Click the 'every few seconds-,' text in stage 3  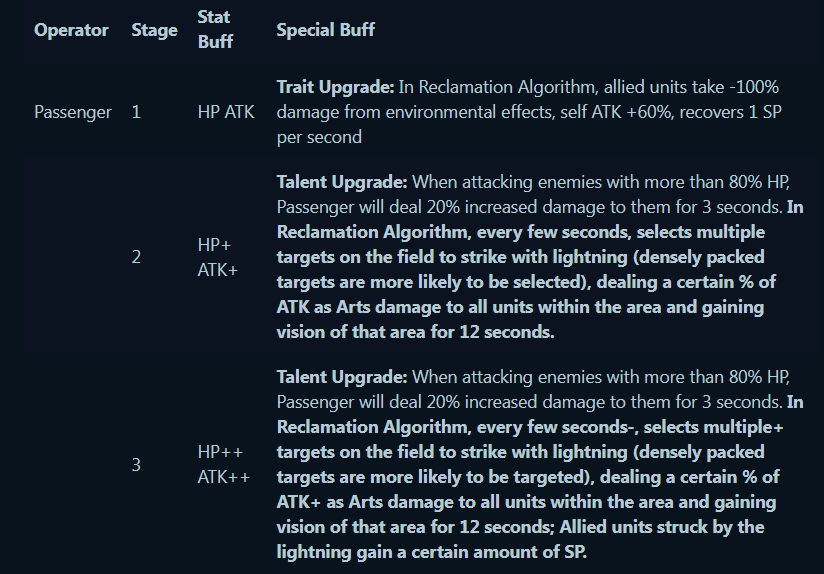point(557,427)
